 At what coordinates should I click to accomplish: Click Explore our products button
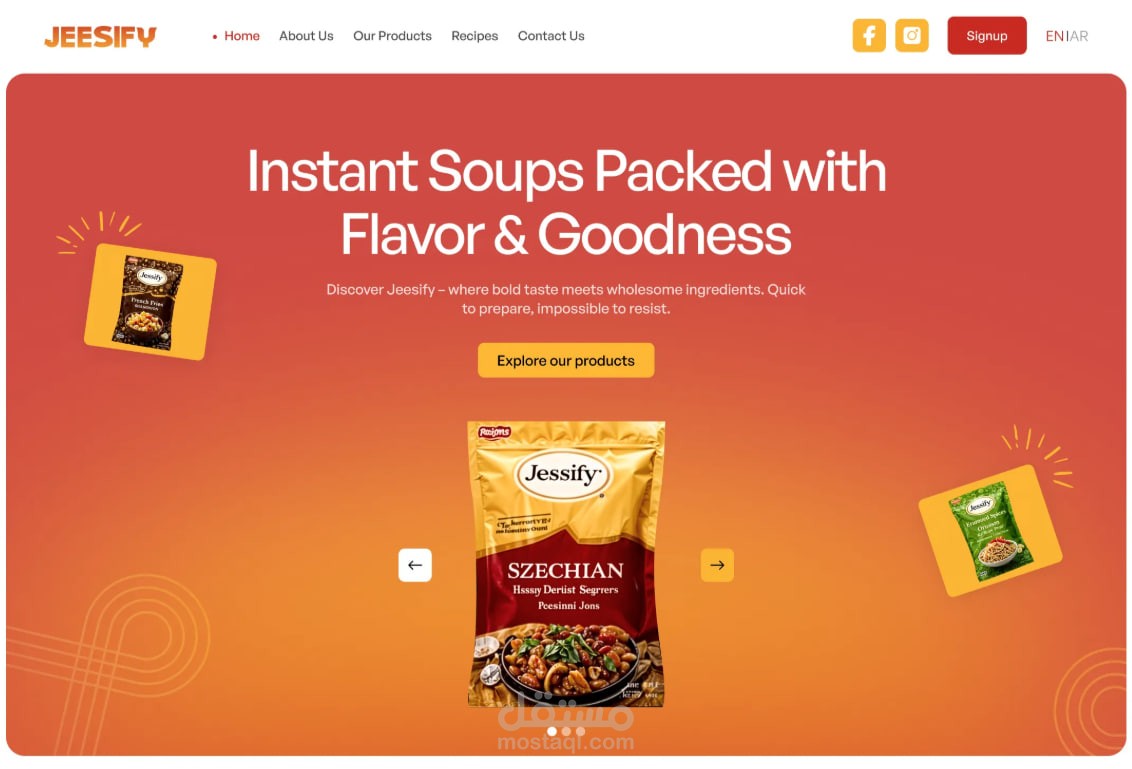[x=566, y=360]
